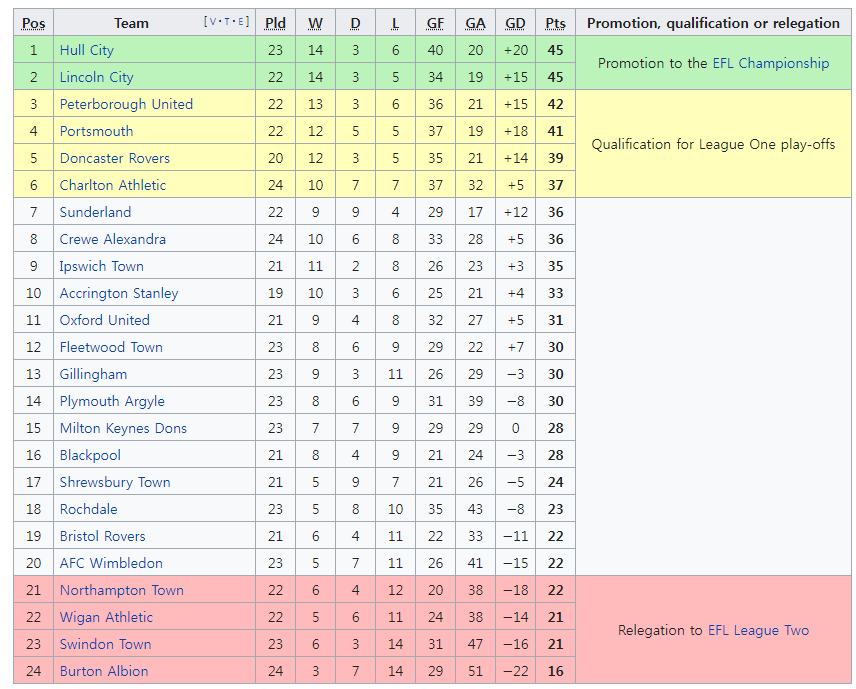856x689 pixels.
Task: Open the Sunderland team link
Action: coord(95,212)
